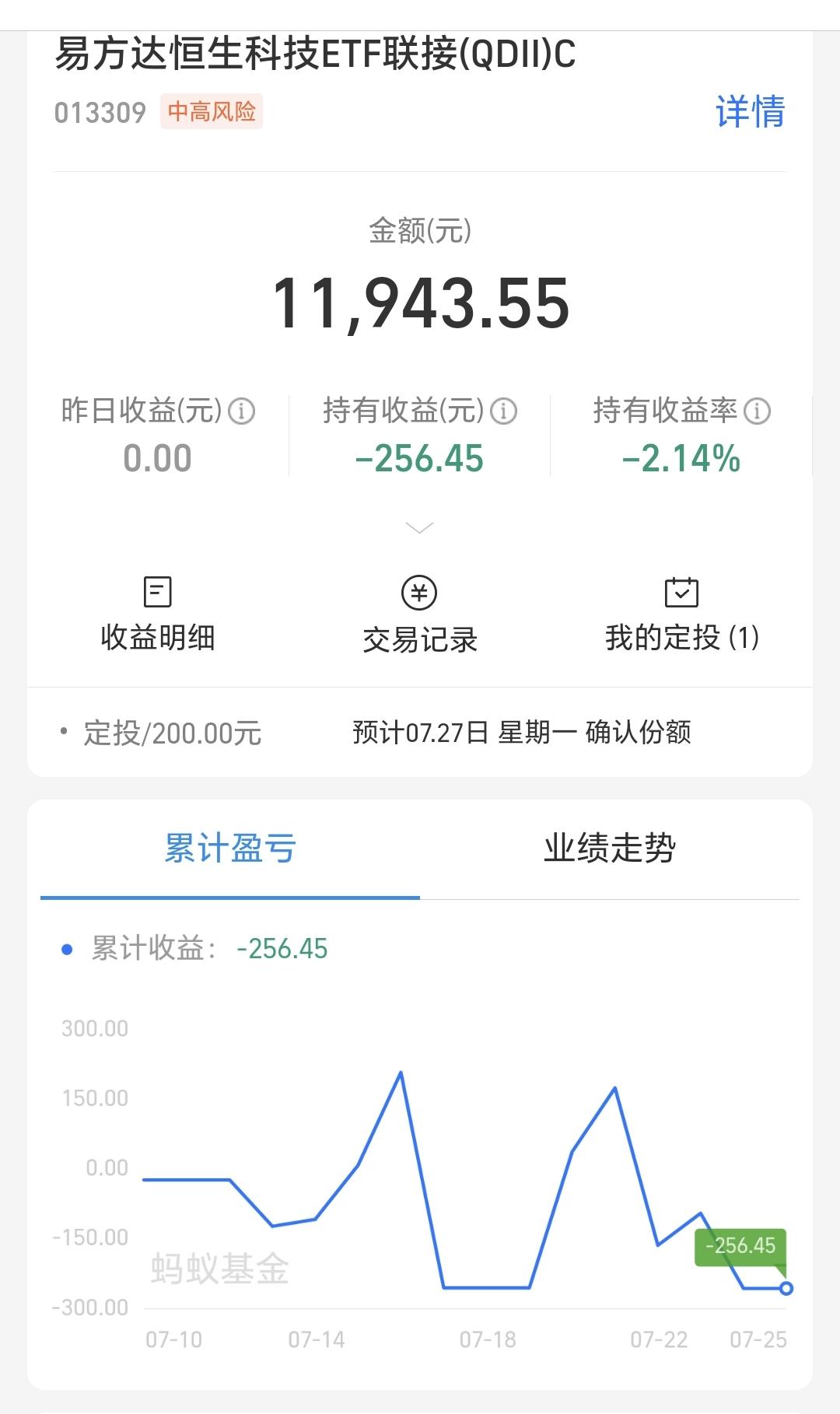This screenshot has width=840, height=1414.
Task: Tap the 07-22 axis date label
Action: pos(659,1339)
